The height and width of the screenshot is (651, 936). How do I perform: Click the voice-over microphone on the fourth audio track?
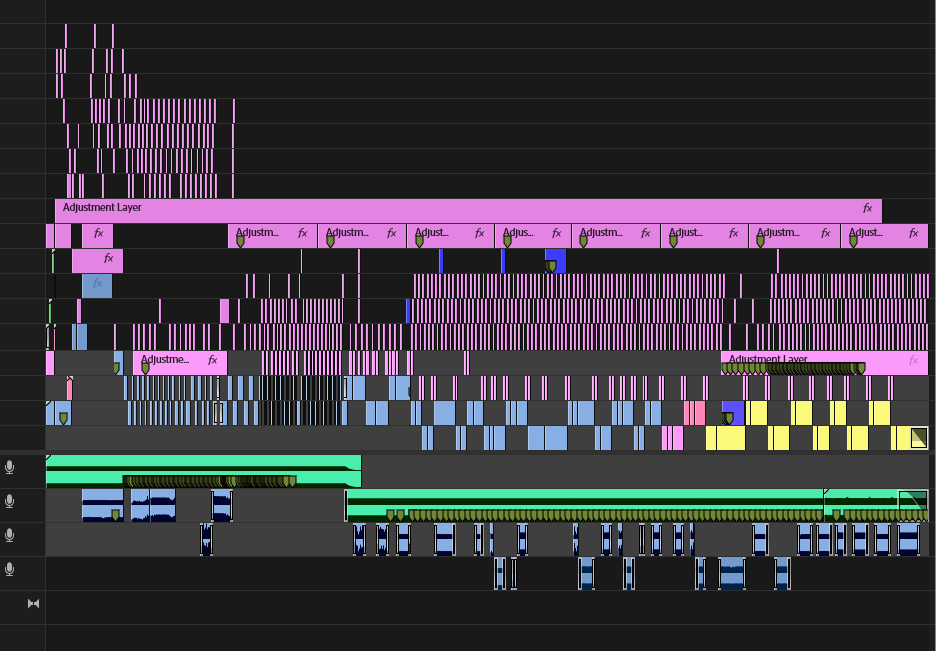pyautogui.click(x=10, y=569)
